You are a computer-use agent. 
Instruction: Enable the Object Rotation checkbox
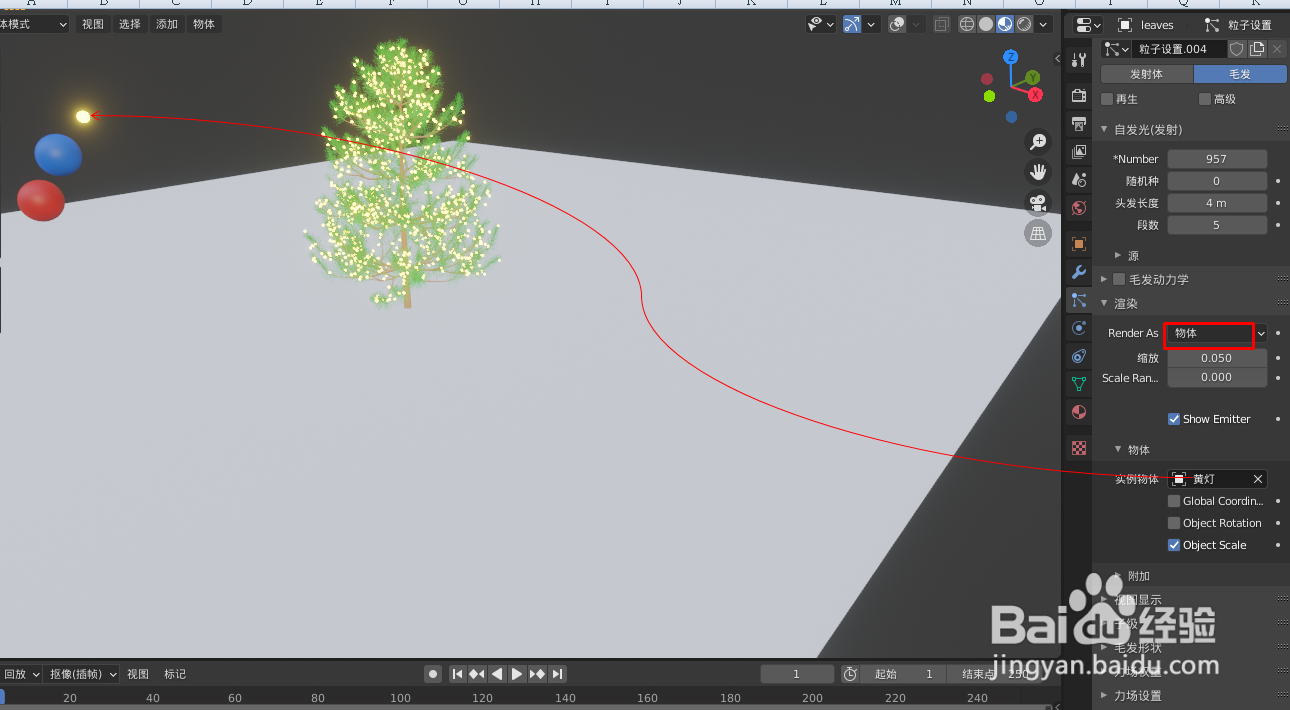[x=1174, y=523]
